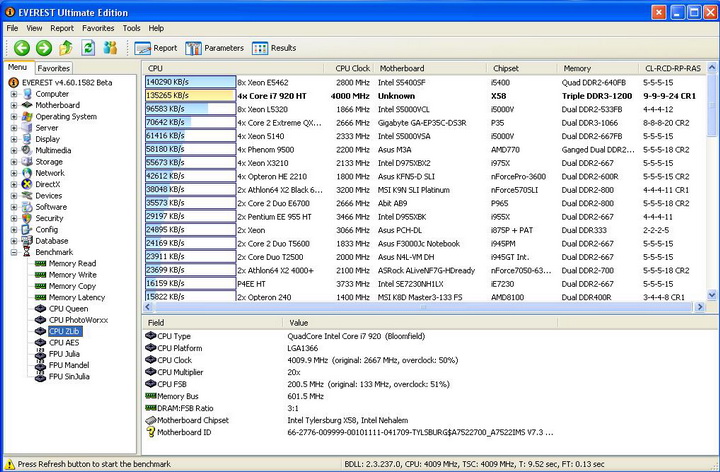Screen dimensions: 720x472
Task: Select the Multimedia tree icon
Action: coord(27,150)
